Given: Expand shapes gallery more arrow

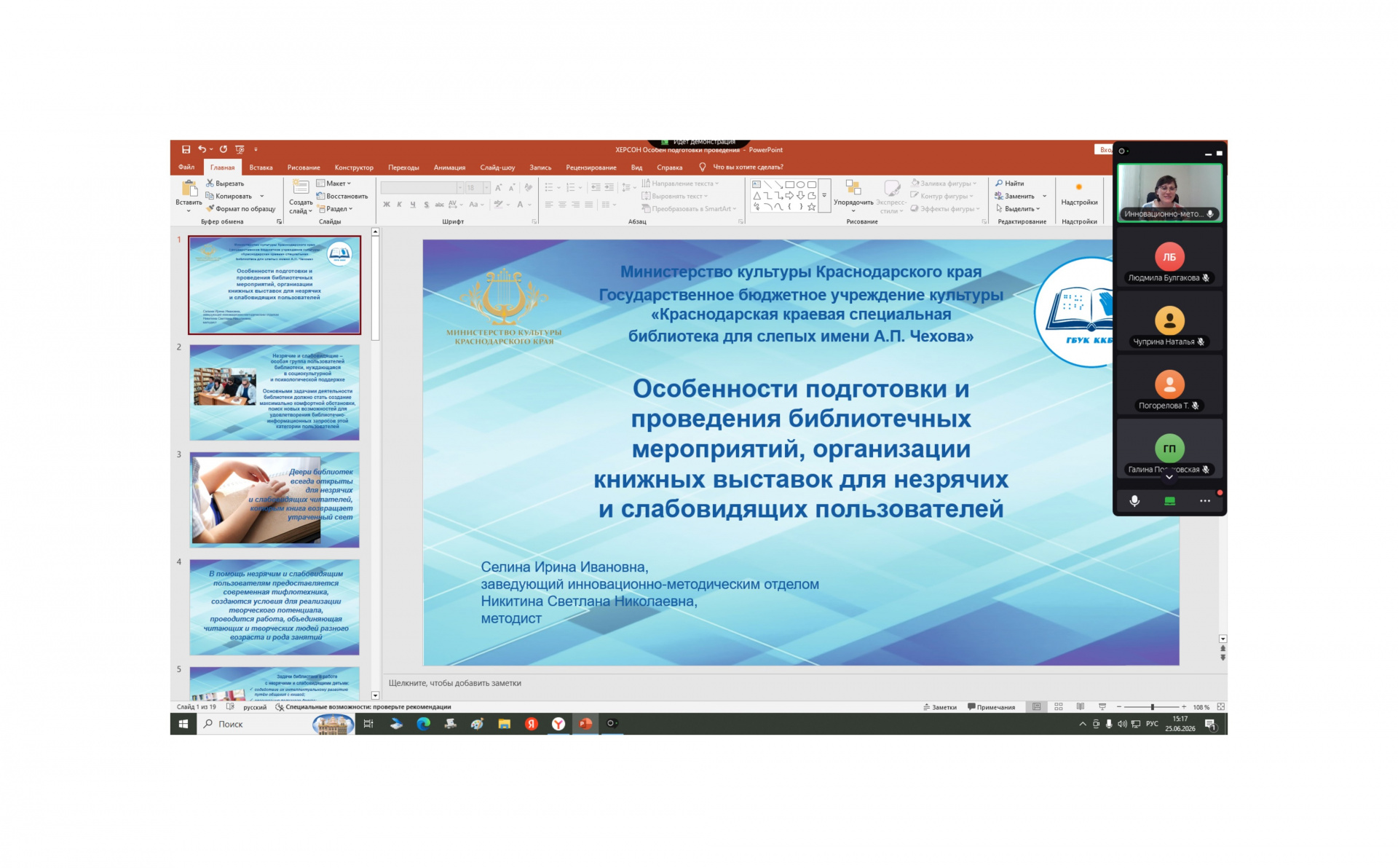Looking at the screenshot, I should (824, 196).
